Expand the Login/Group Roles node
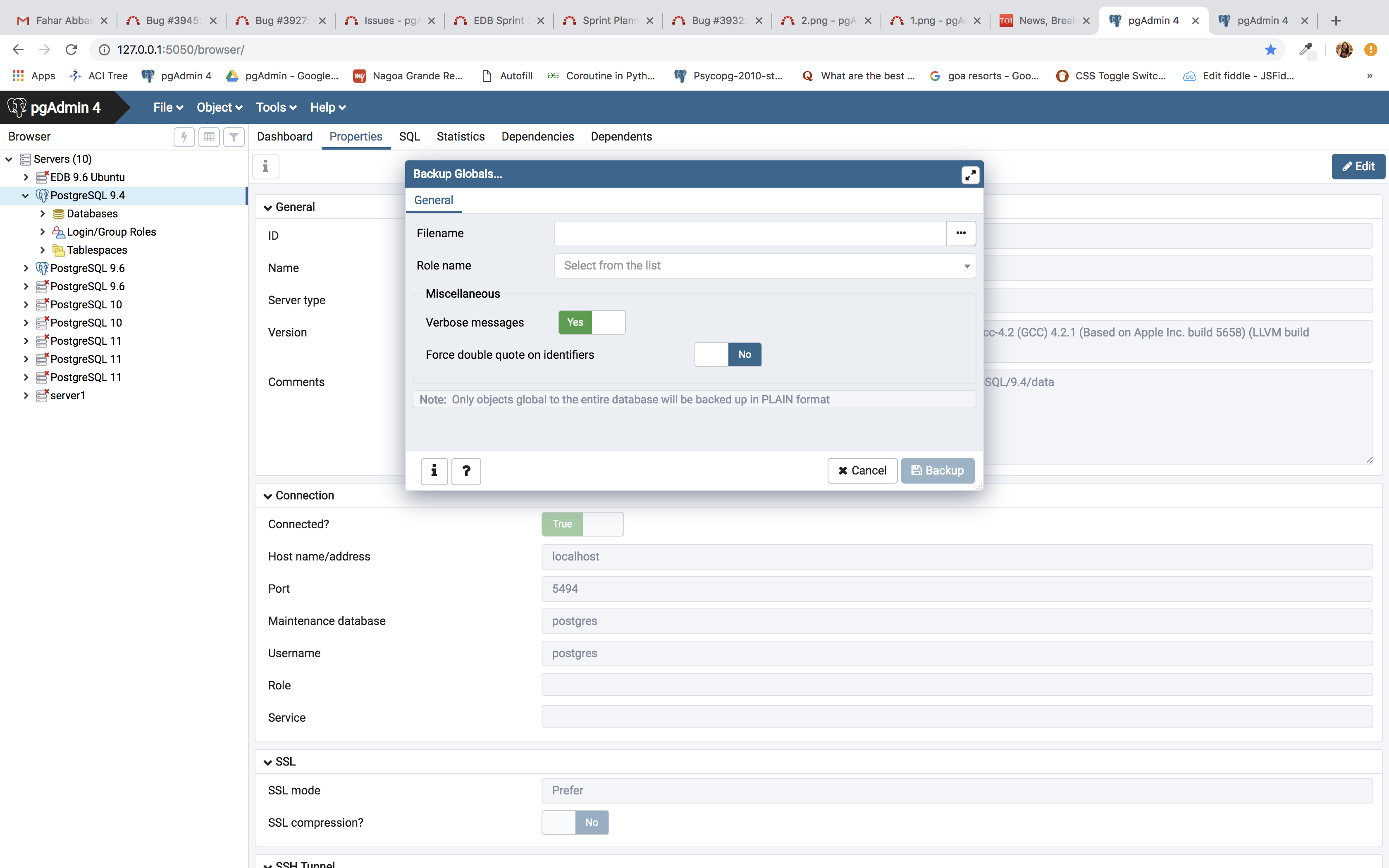Viewport: 1389px width, 868px height. click(42, 232)
